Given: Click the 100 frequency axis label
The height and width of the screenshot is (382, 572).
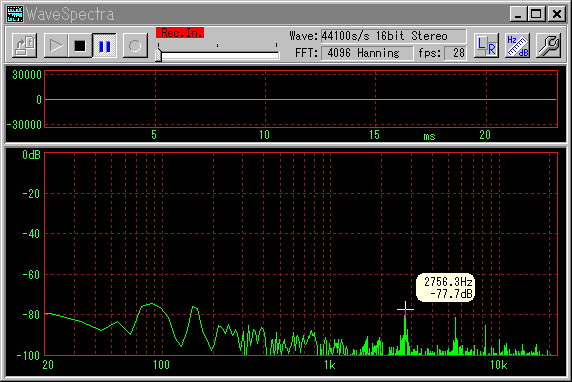Looking at the screenshot, I should [x=161, y=365].
